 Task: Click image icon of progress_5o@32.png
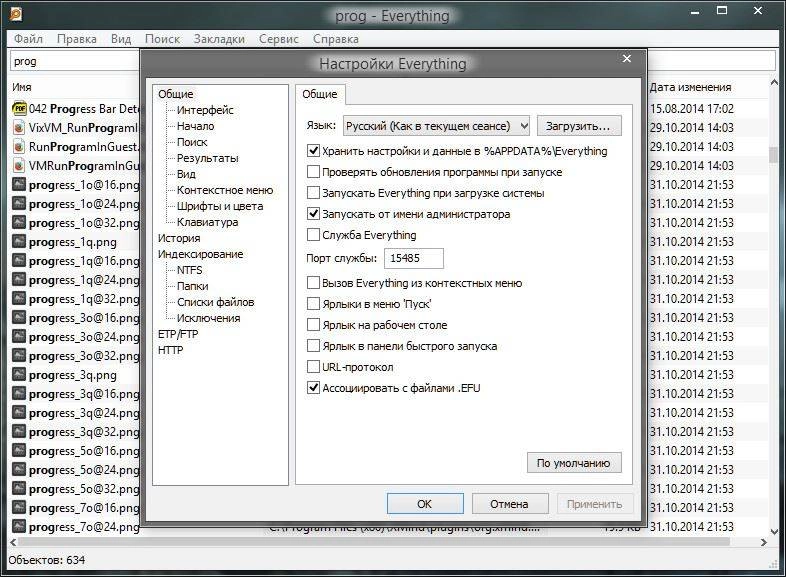(x=19, y=489)
